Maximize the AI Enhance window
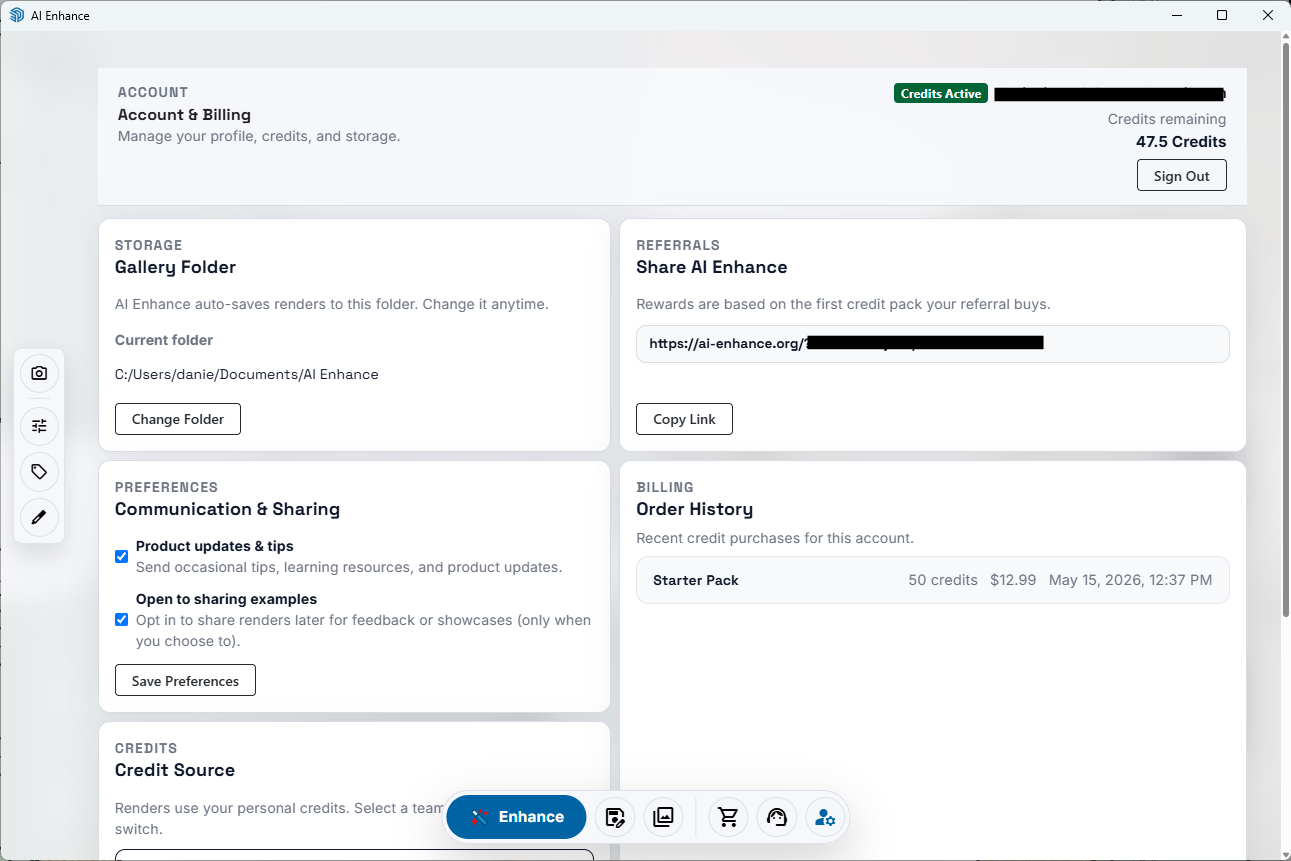The image size is (1291, 861). click(x=1222, y=15)
